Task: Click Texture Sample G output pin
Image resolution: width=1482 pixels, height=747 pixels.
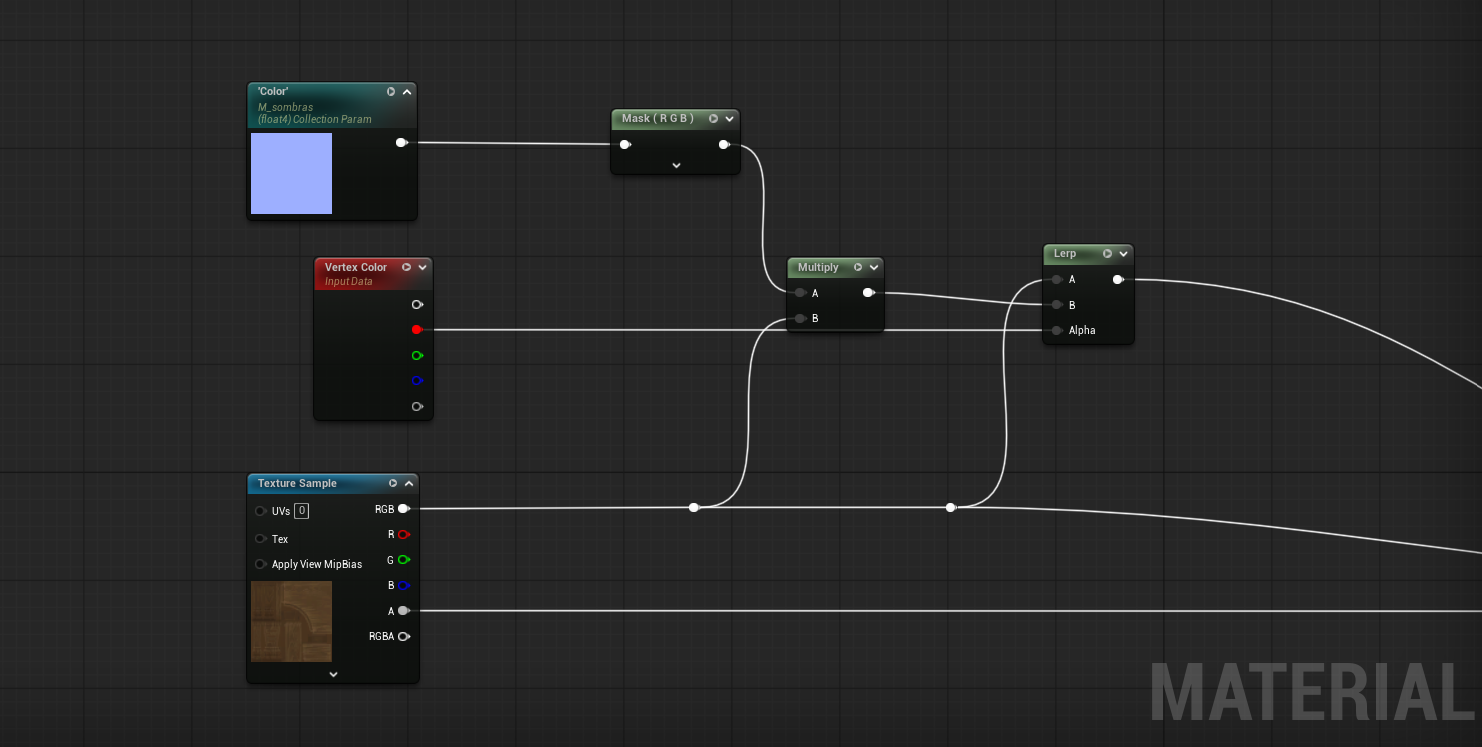Action: pos(404,560)
